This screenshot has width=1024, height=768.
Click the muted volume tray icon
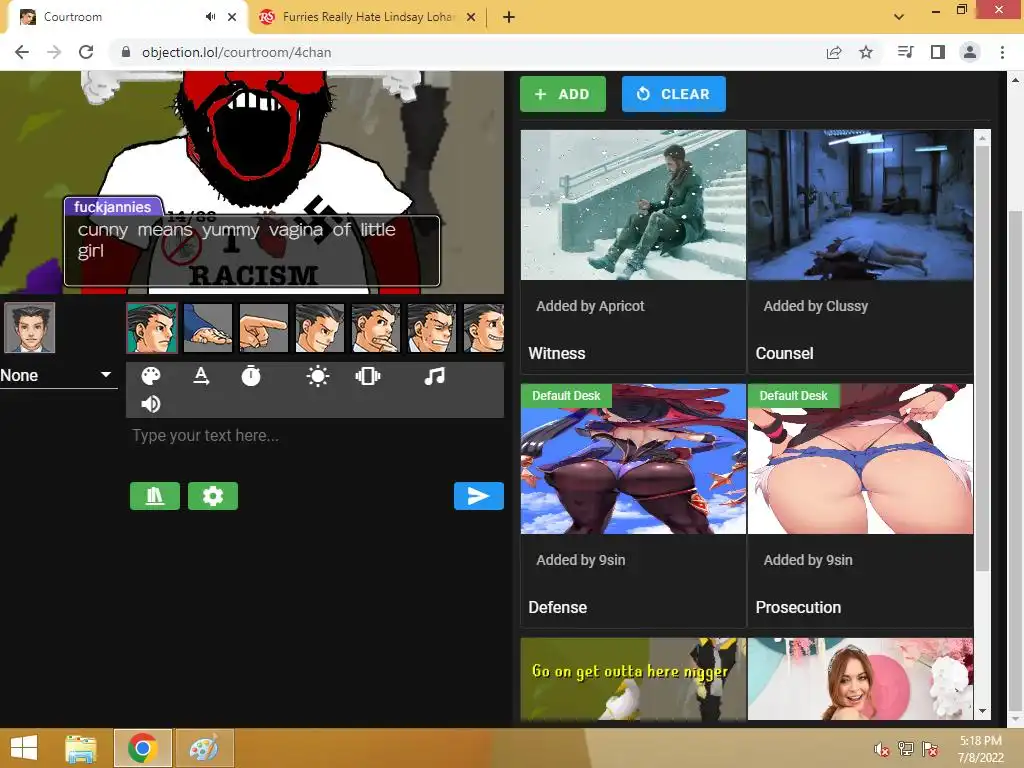(x=882, y=749)
